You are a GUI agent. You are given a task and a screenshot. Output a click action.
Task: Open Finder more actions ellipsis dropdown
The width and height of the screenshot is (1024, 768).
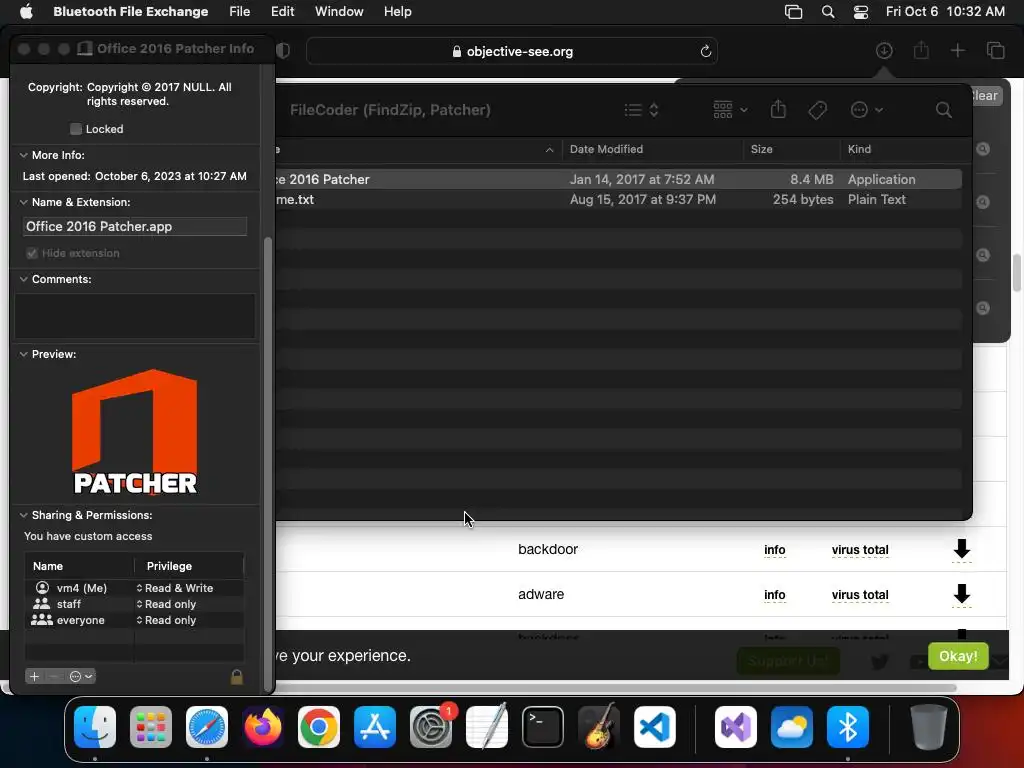coord(867,110)
